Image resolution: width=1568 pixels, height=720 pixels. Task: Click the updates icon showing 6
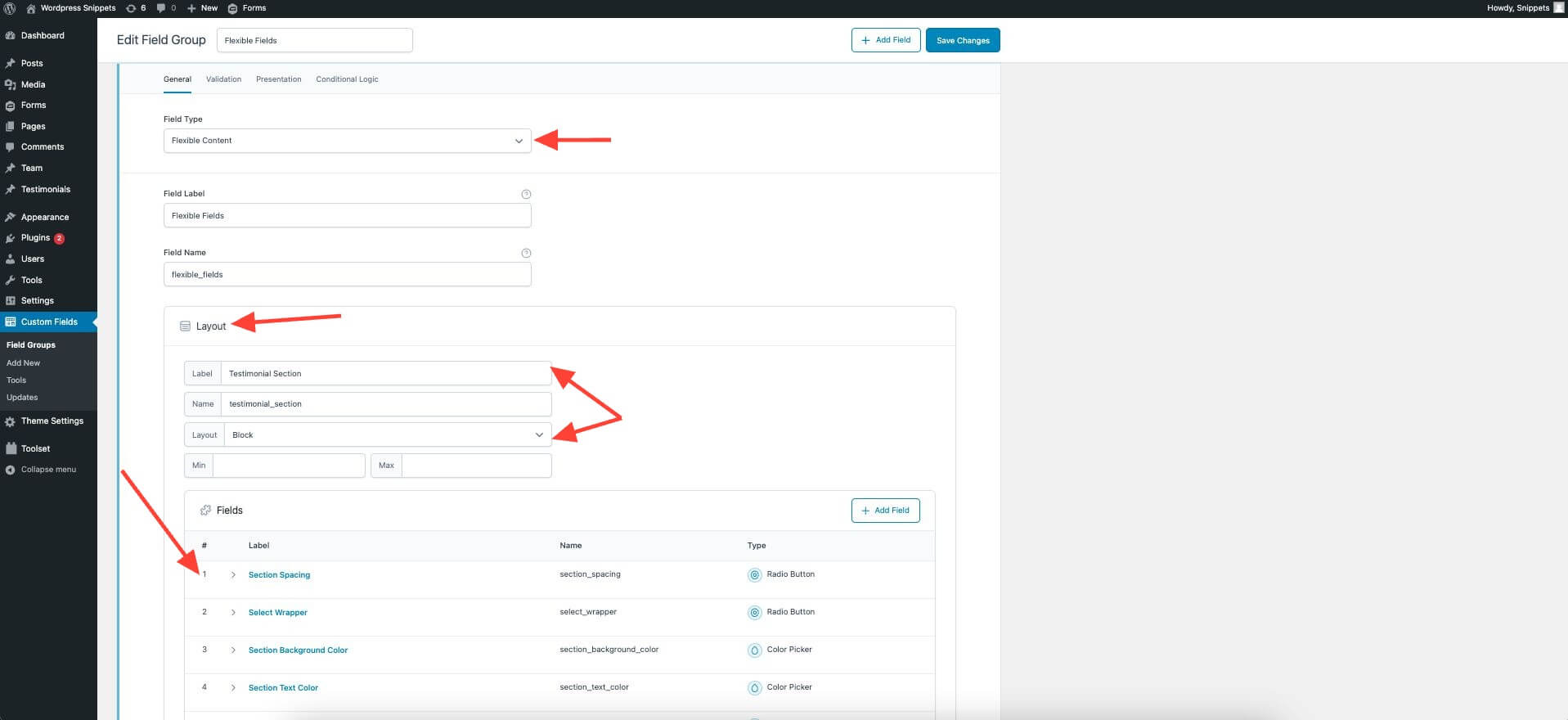coord(131,8)
